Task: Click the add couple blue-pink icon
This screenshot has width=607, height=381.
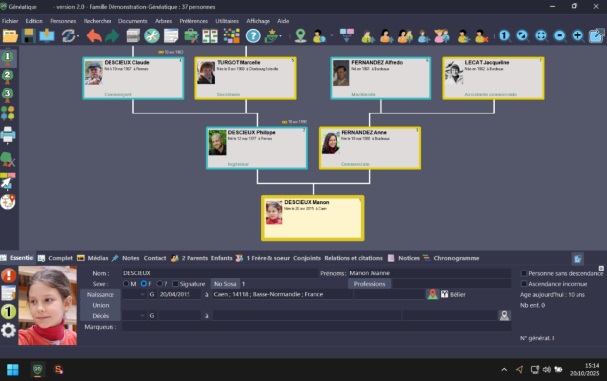Action: [441, 36]
